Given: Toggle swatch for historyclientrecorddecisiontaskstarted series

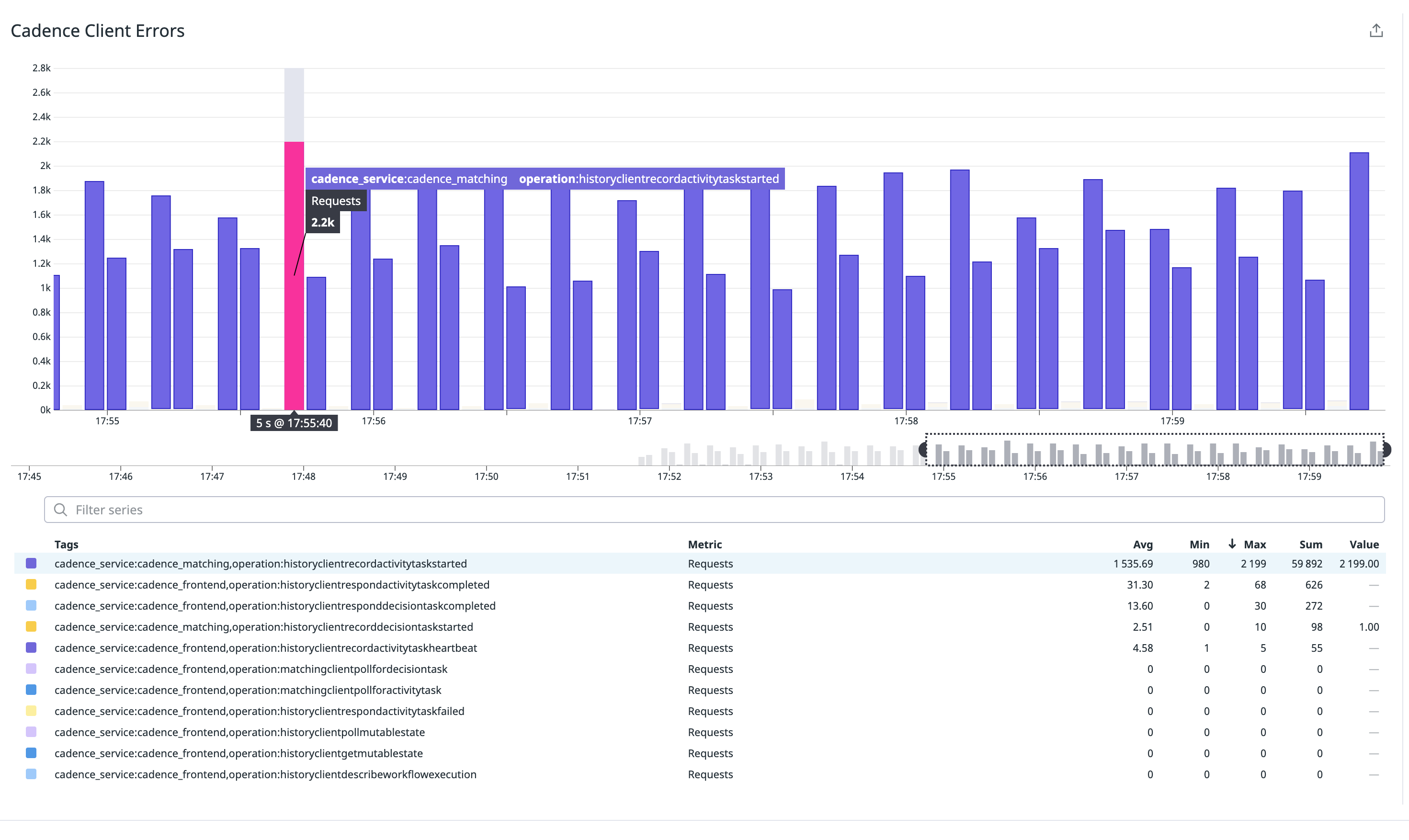Looking at the screenshot, I should (x=31, y=626).
